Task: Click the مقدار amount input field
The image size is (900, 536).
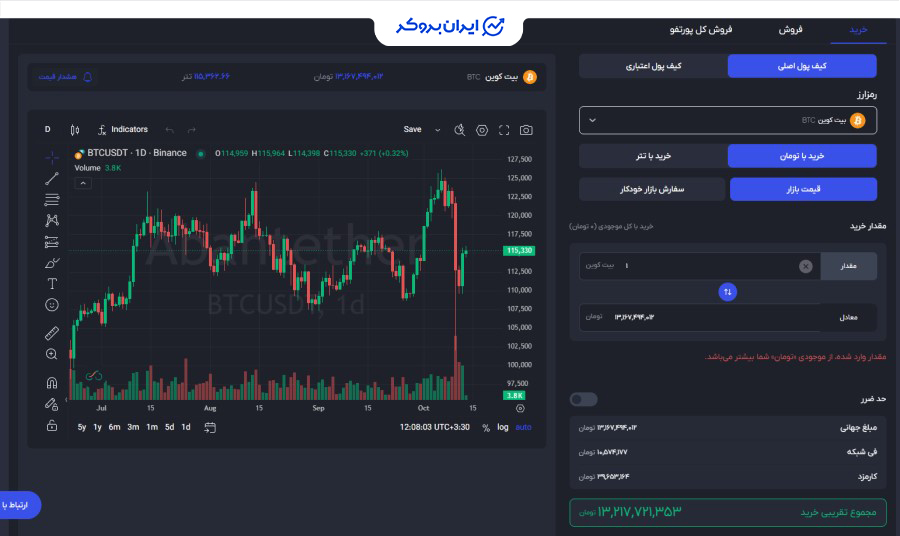Action: pos(700,266)
